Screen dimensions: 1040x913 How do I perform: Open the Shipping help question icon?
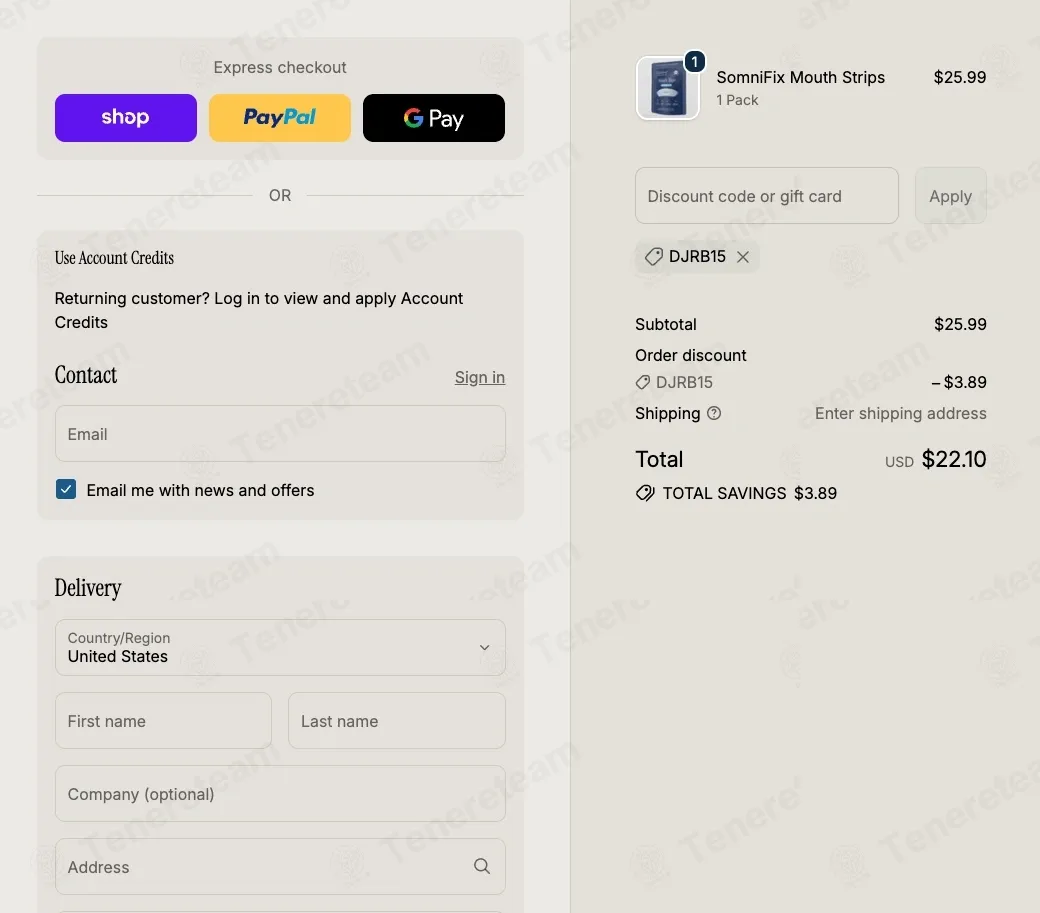(714, 413)
